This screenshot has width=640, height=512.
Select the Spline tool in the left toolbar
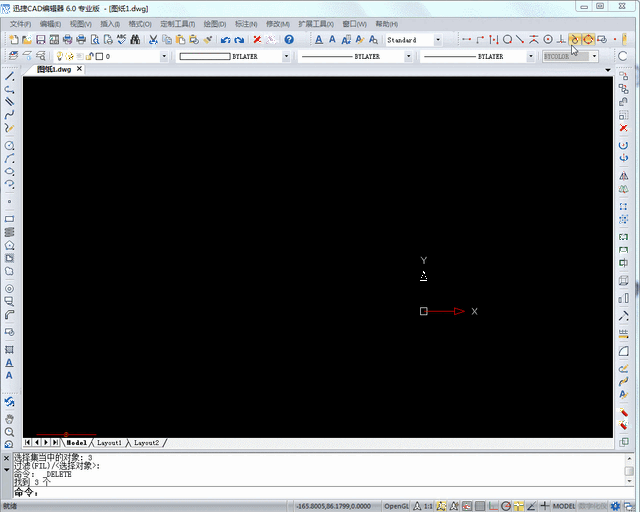click(9, 115)
